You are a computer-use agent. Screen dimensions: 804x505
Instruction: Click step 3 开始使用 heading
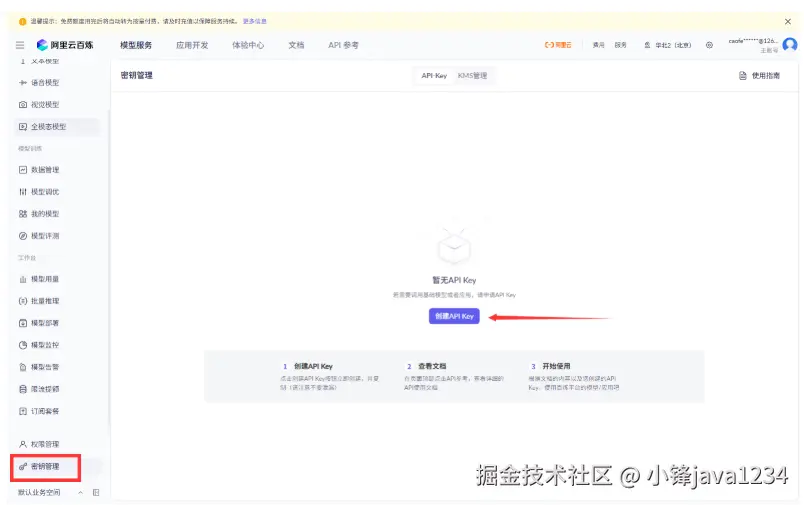556,366
